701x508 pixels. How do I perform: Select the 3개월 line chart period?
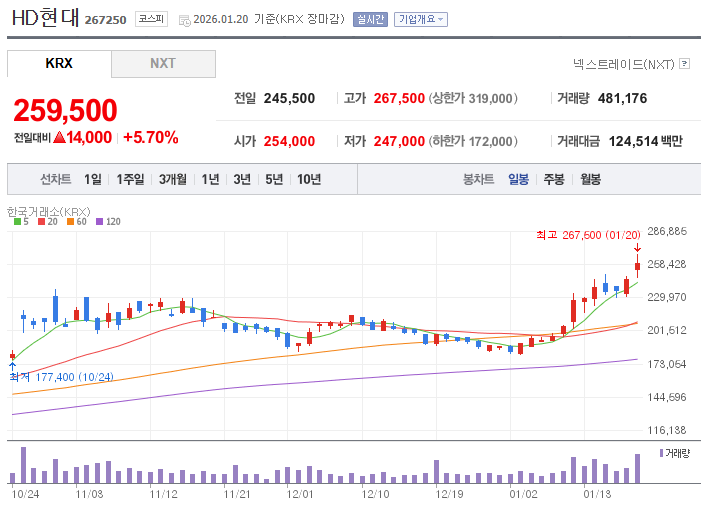173,179
